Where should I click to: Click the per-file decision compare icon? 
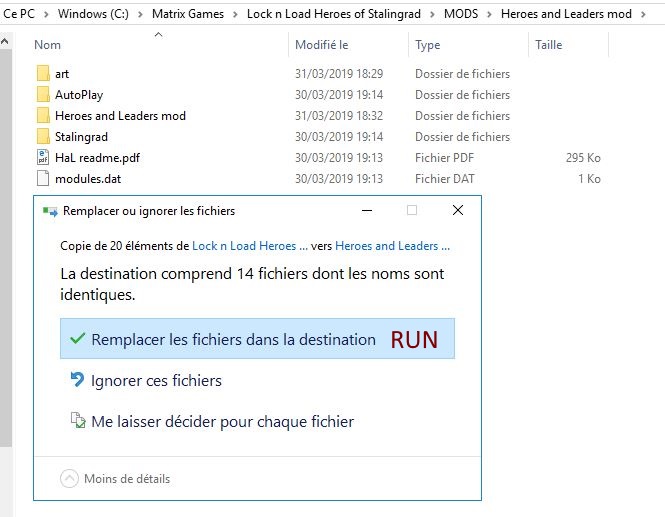click(x=78, y=420)
